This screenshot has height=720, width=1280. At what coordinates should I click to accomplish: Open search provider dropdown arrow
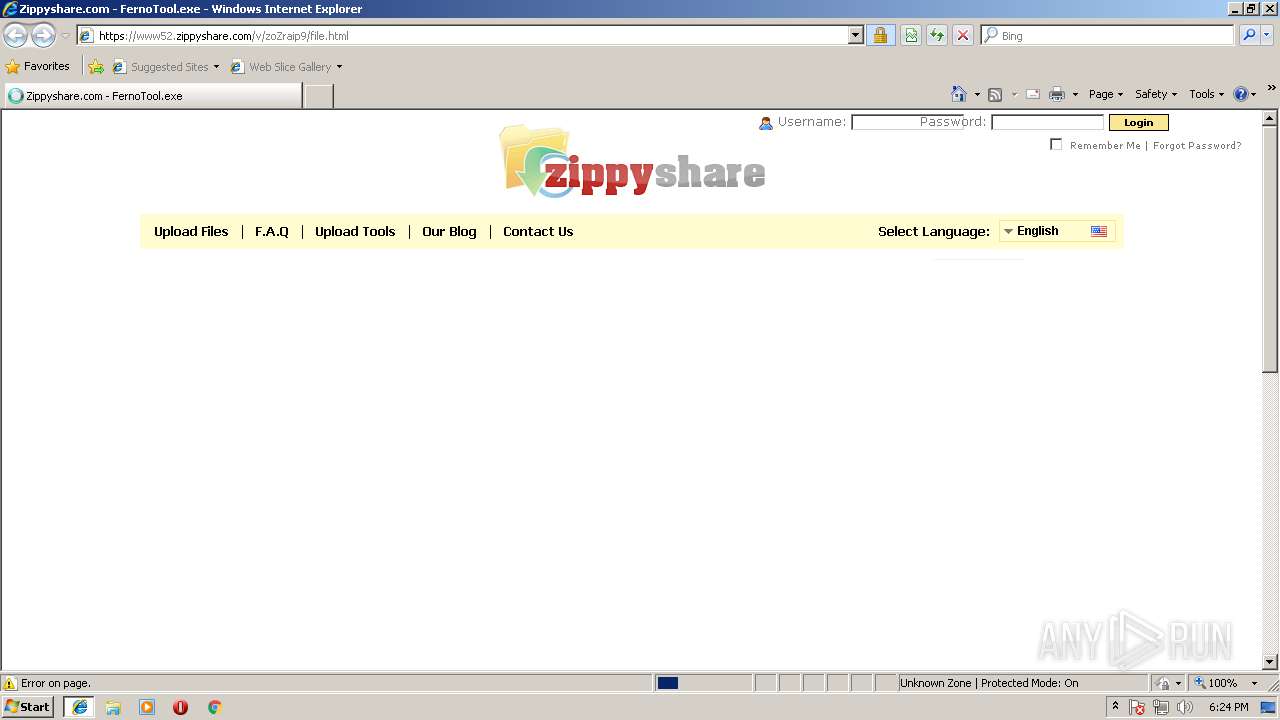pyautogui.click(x=1267, y=35)
